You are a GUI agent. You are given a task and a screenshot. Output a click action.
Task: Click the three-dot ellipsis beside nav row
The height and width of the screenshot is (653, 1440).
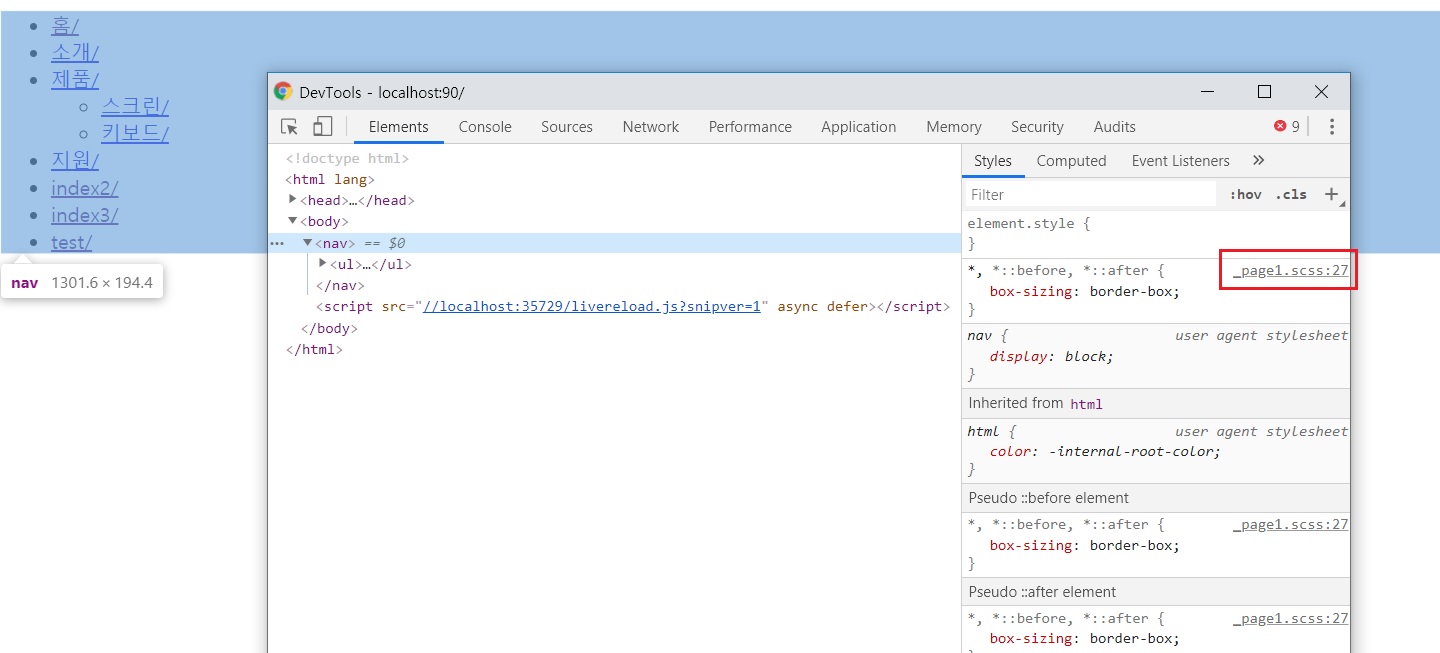coord(277,243)
